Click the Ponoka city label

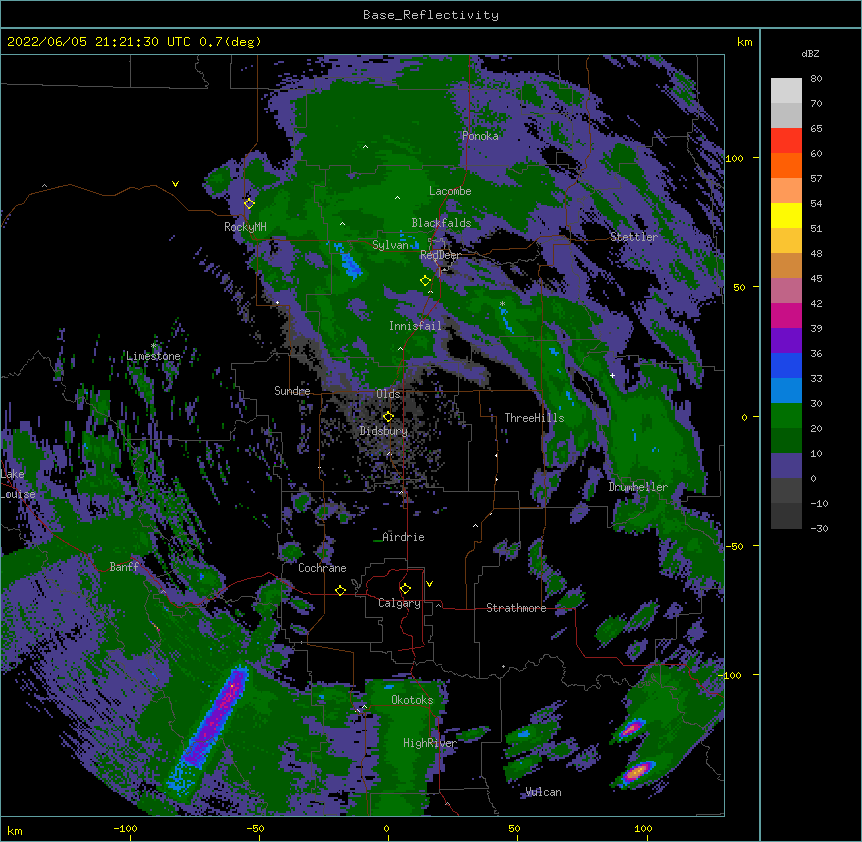pyautogui.click(x=480, y=136)
